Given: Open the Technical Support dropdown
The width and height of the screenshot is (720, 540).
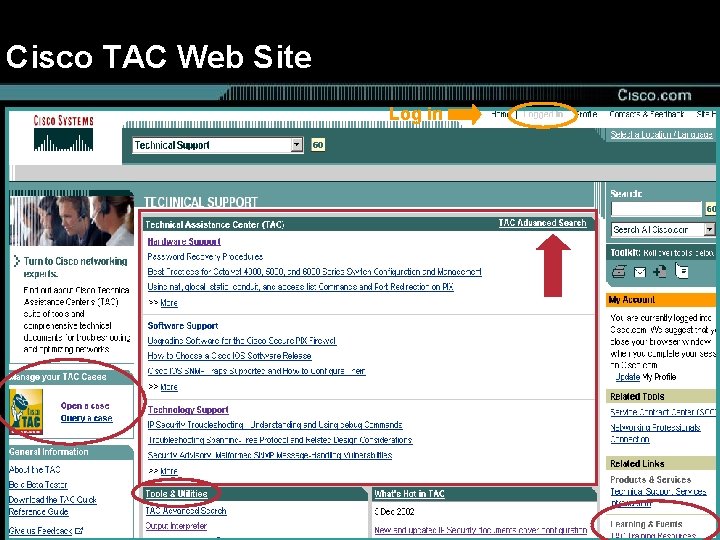Looking at the screenshot, I should point(218,145).
